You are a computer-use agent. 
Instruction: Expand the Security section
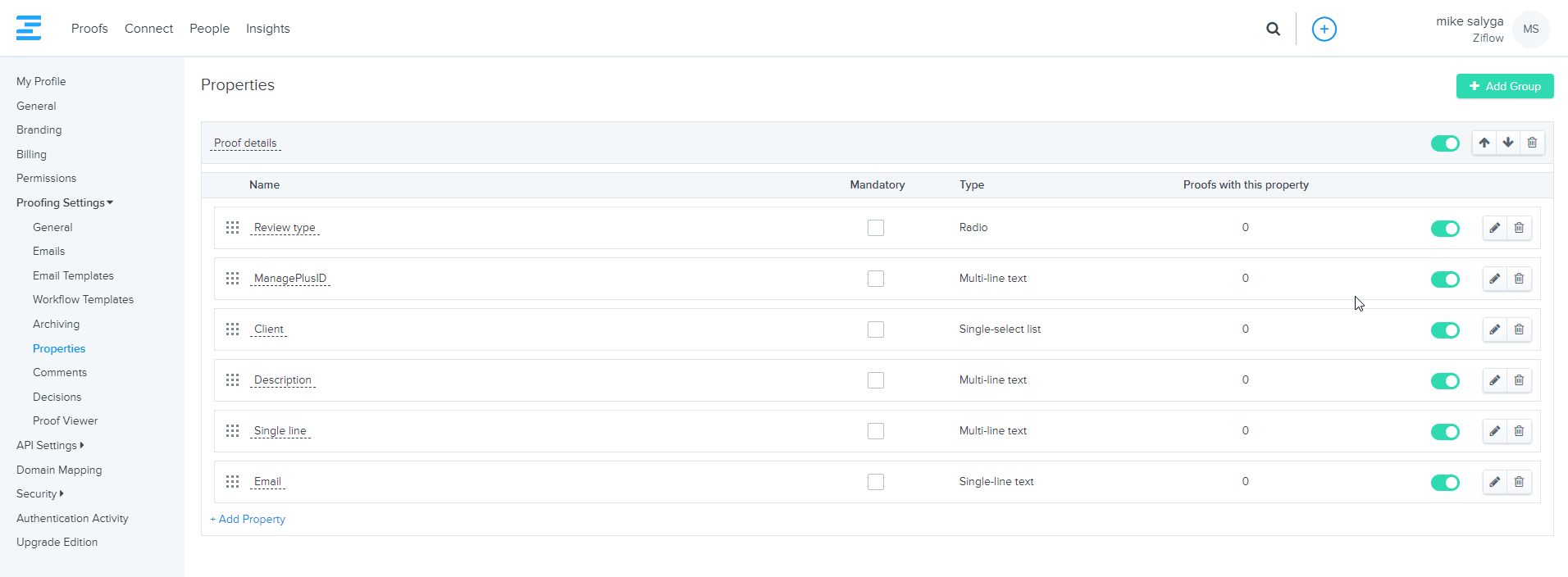pyautogui.click(x=39, y=493)
